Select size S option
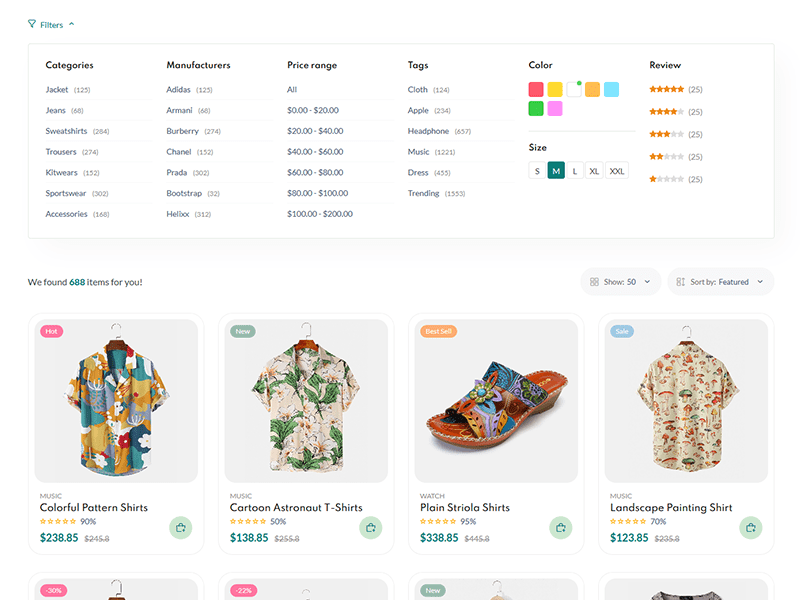800x600 pixels. (x=537, y=171)
